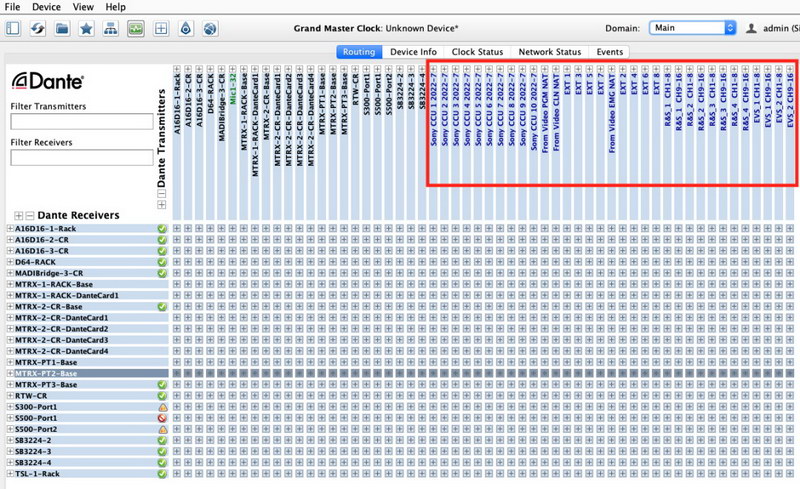Viewport: 800px width, 489px height.
Task: Open the Device menu
Action: click(46, 7)
